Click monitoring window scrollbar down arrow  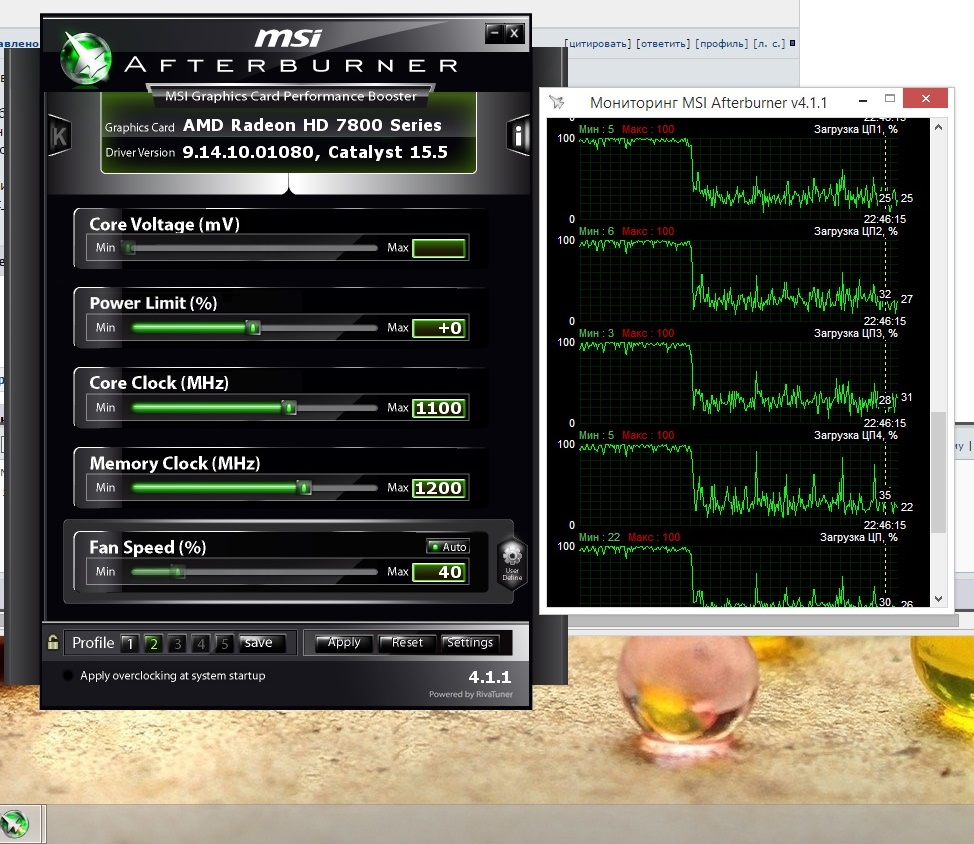coord(939,599)
